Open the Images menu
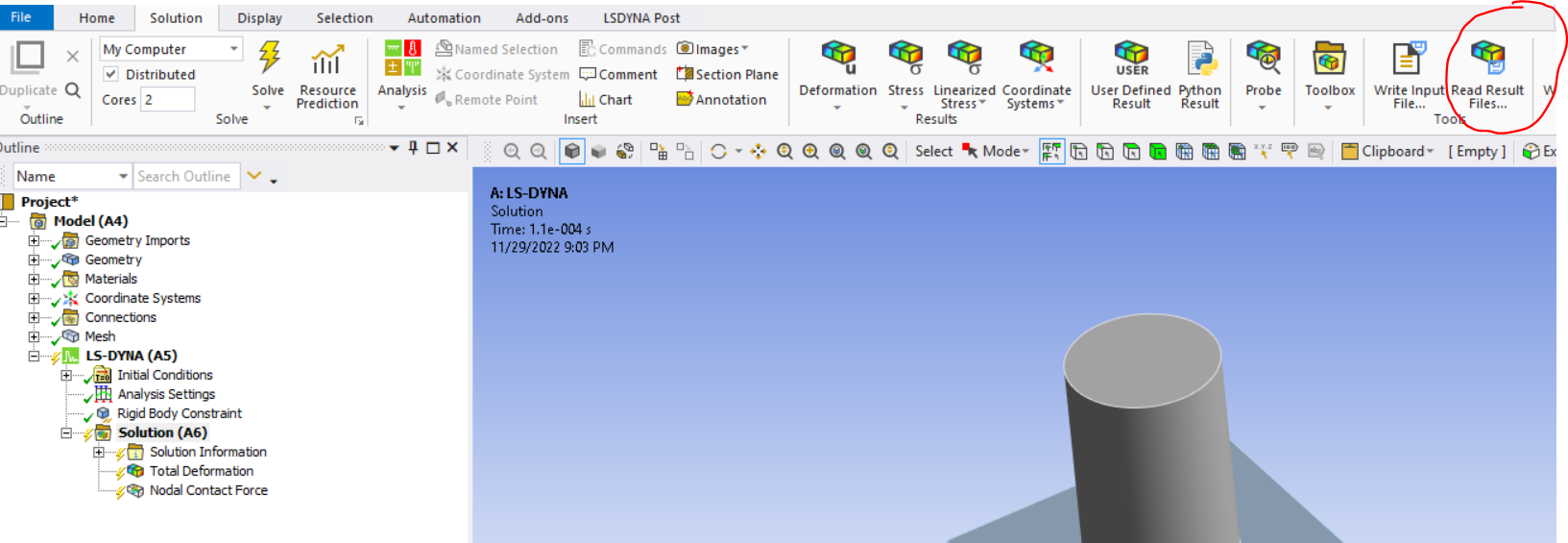This screenshot has width=1568, height=543. (712, 49)
